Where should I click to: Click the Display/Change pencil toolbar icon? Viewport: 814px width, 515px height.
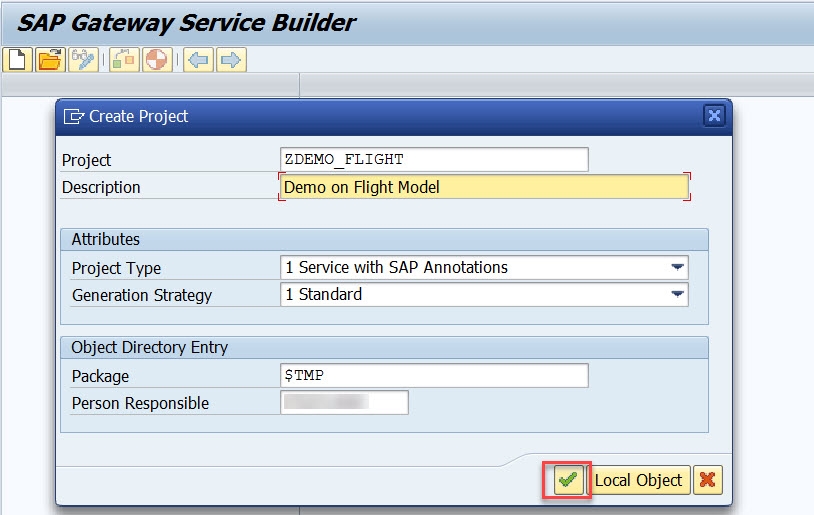pyautogui.click(x=82, y=60)
